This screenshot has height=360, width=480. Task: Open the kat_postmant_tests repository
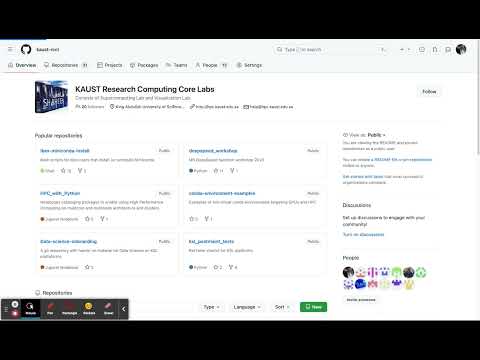pyautogui.click(x=211, y=241)
